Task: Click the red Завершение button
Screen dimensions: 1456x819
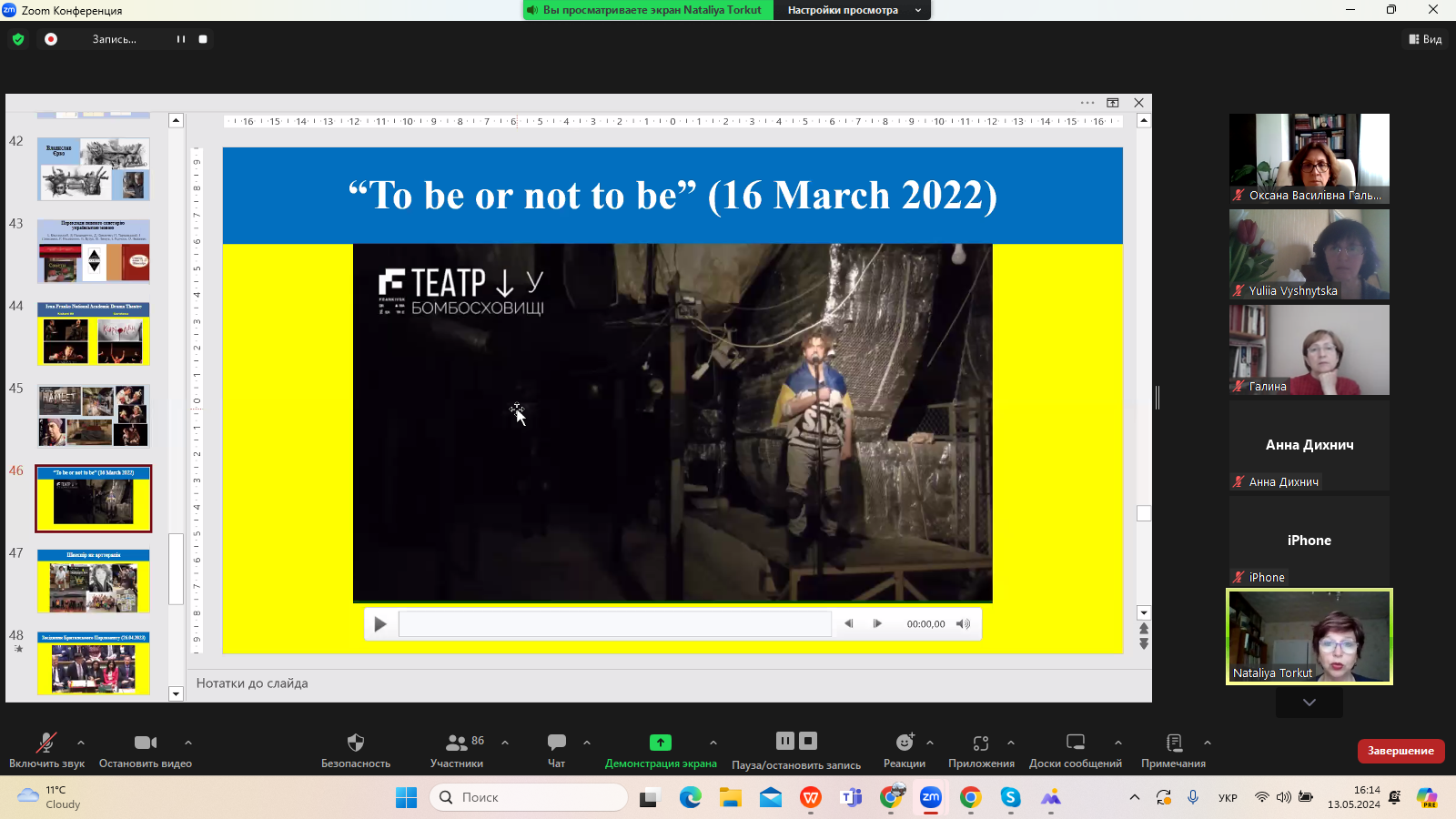Action: [x=1400, y=751]
